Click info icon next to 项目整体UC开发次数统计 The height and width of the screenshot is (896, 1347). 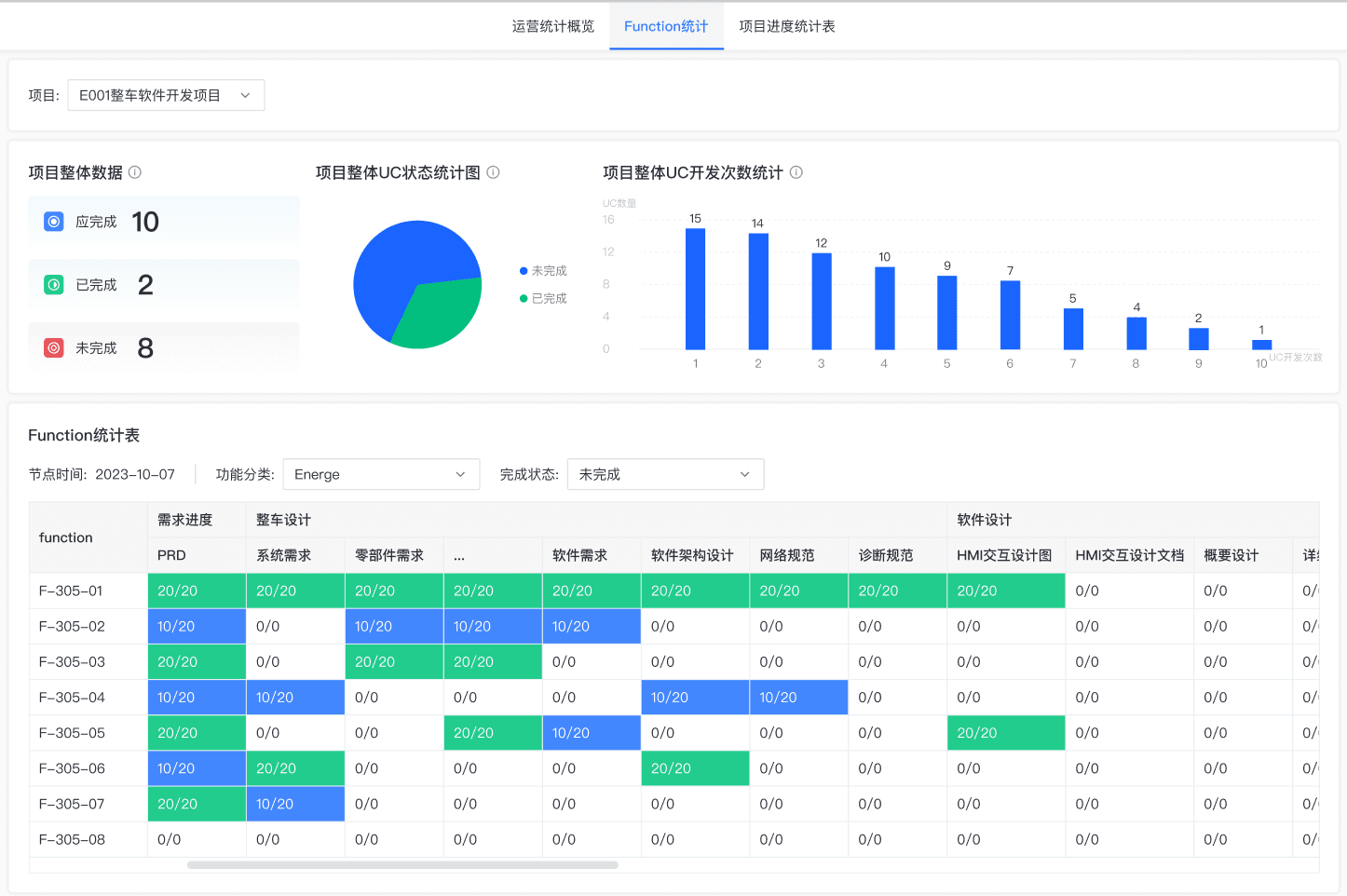click(796, 172)
